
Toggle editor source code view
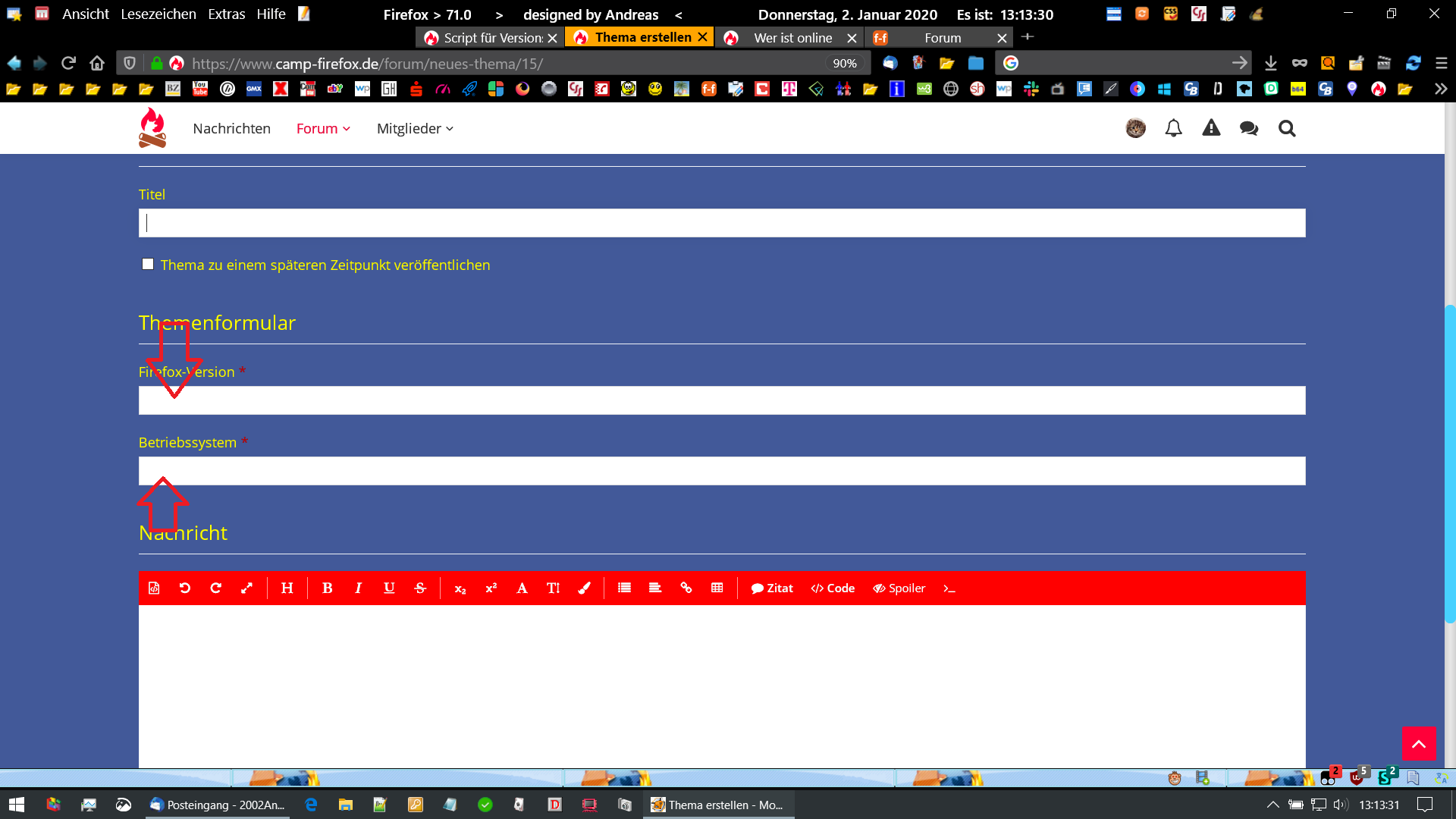(x=154, y=588)
